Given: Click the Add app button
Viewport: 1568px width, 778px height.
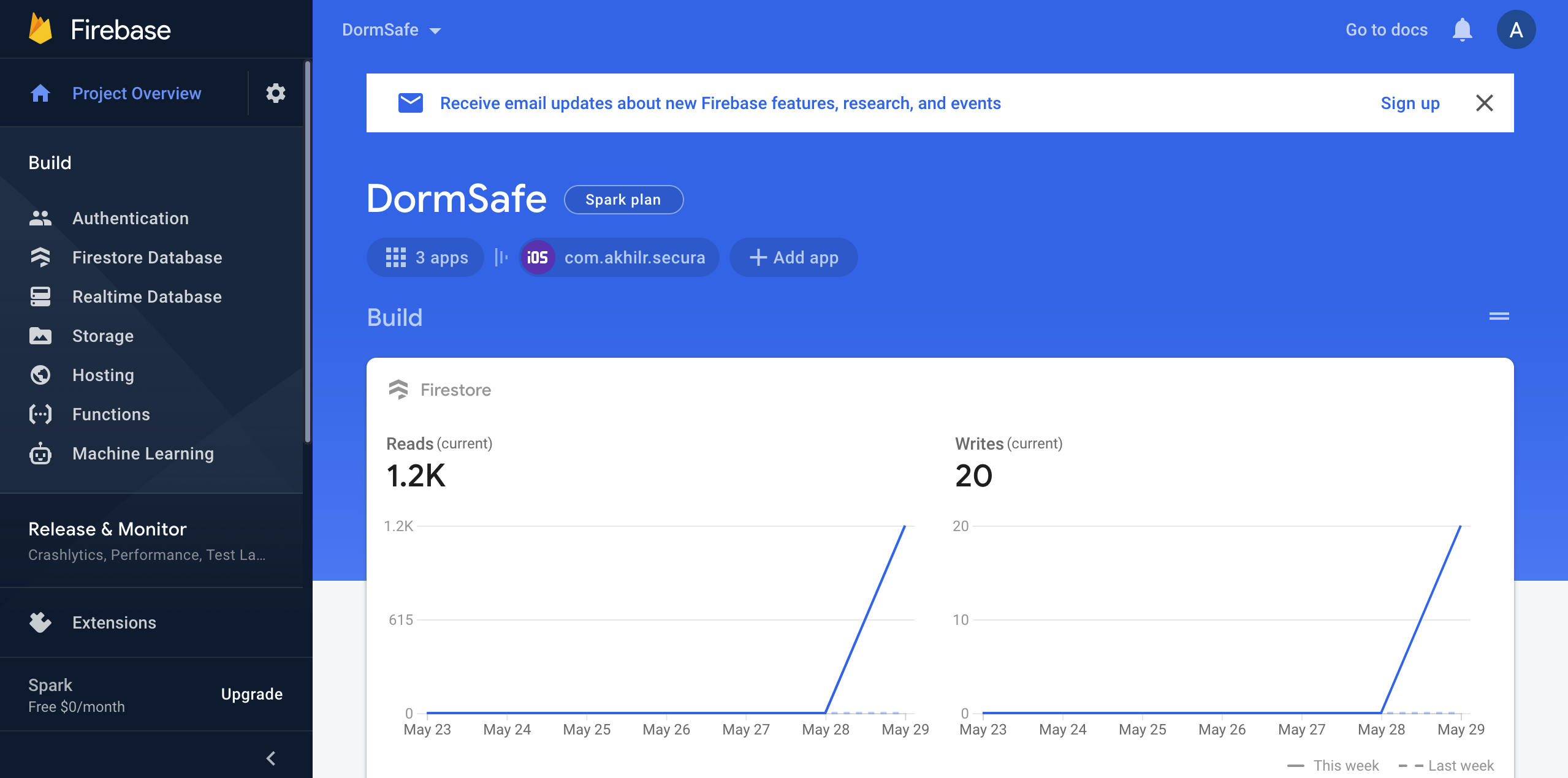Looking at the screenshot, I should pyautogui.click(x=793, y=257).
